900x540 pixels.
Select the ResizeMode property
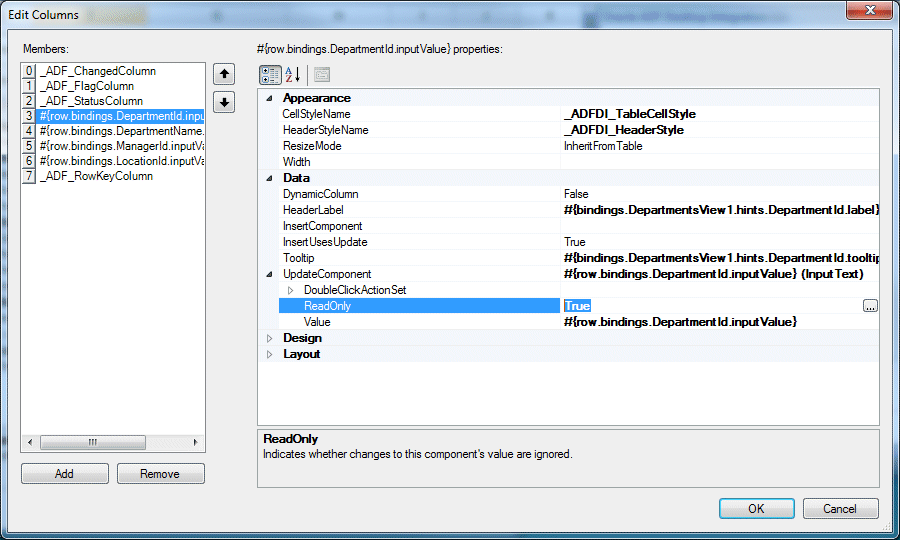(312, 146)
